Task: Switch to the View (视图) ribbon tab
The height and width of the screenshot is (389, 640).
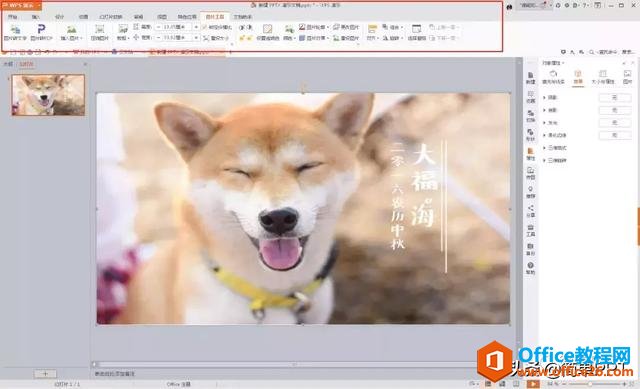Action: [162, 17]
